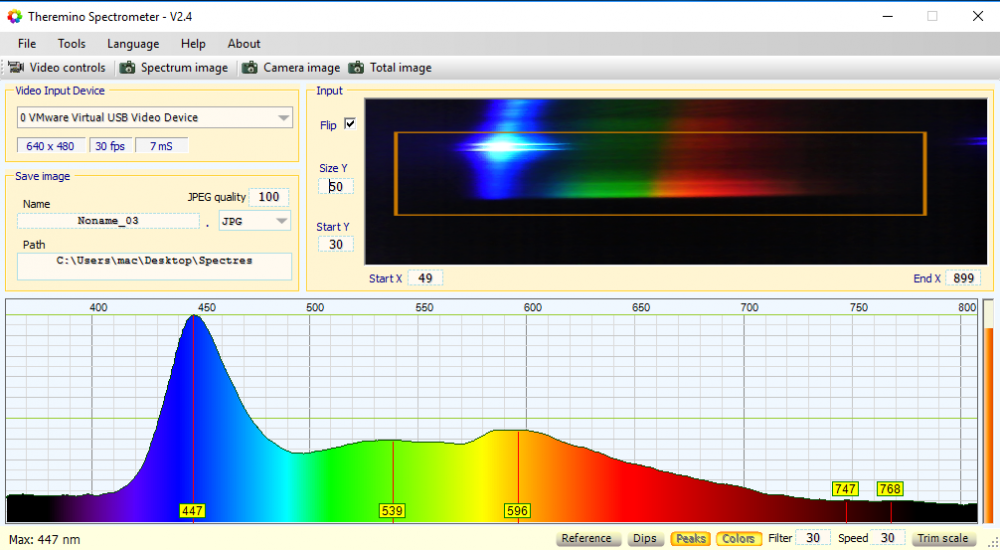Screen dimensions: 1000x550
Task: Click the Max: 447 nm status text
Action: tap(45, 540)
